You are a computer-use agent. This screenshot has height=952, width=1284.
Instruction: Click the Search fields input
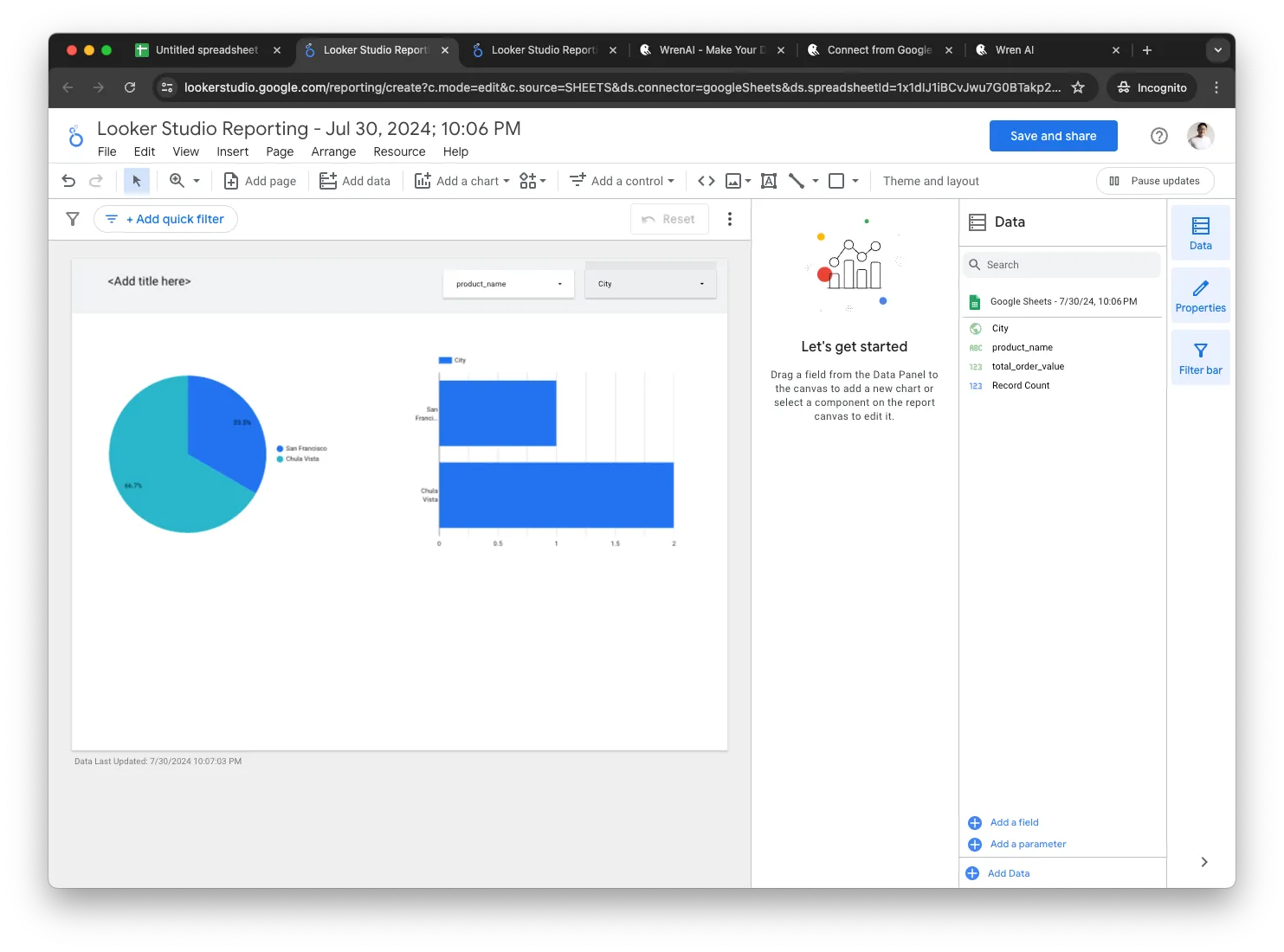(1062, 265)
